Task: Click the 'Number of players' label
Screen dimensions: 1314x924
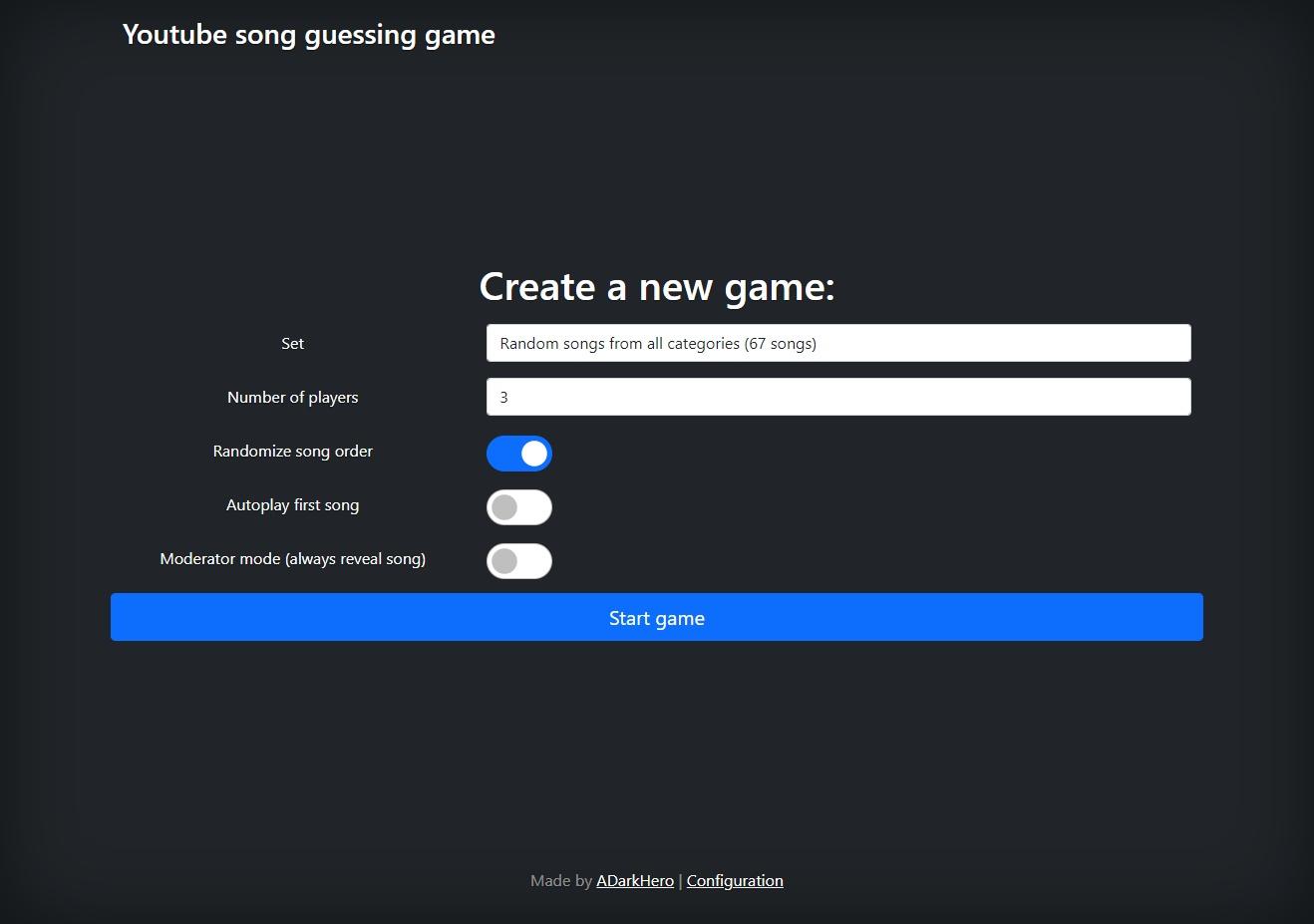Action: click(x=293, y=397)
